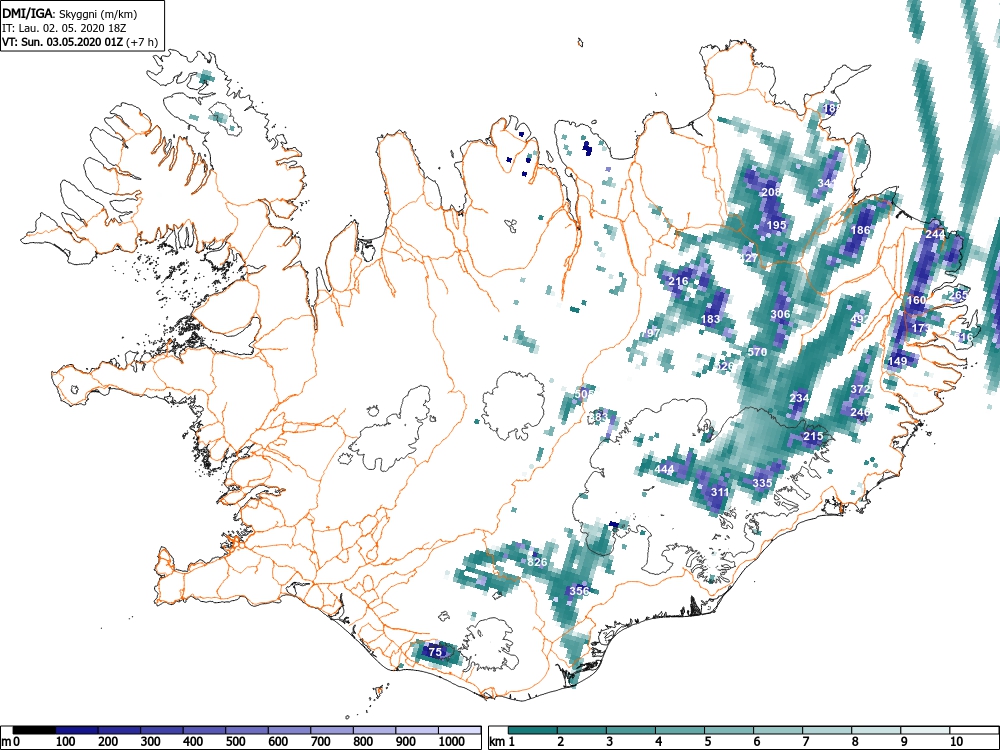Click the visibility value 306
Image resolution: width=1000 pixels, height=750 pixels.
pos(780,314)
